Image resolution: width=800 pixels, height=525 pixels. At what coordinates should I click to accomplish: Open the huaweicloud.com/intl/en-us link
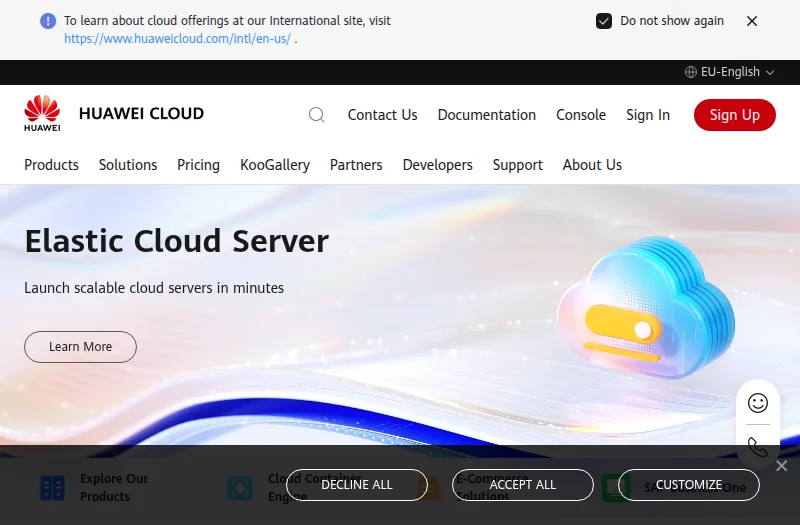(178, 39)
